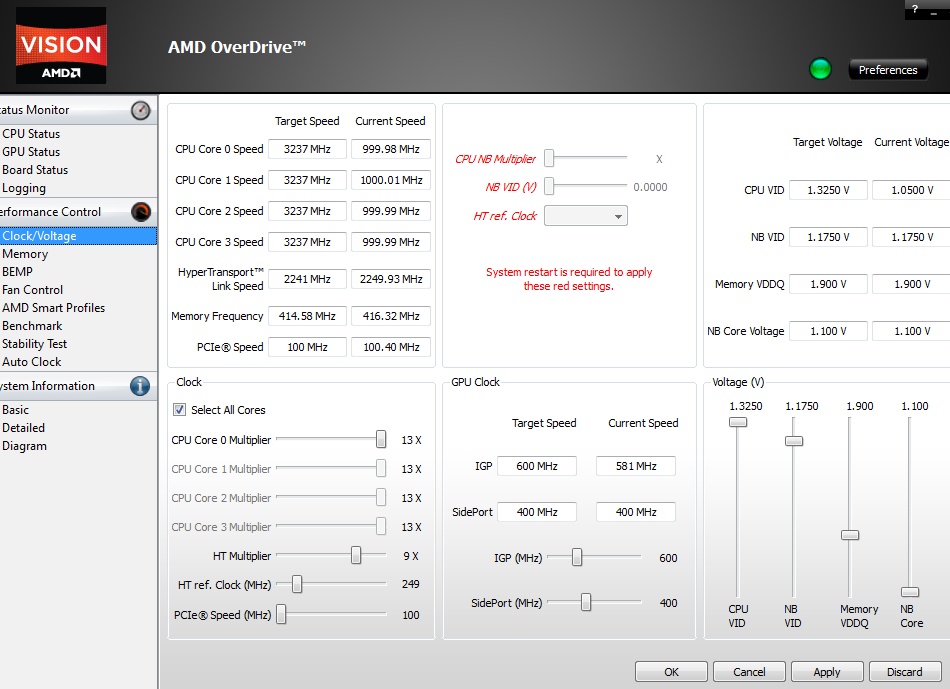950x689 pixels.
Task: Click the System restart required red message
Action: pyautogui.click(x=569, y=279)
